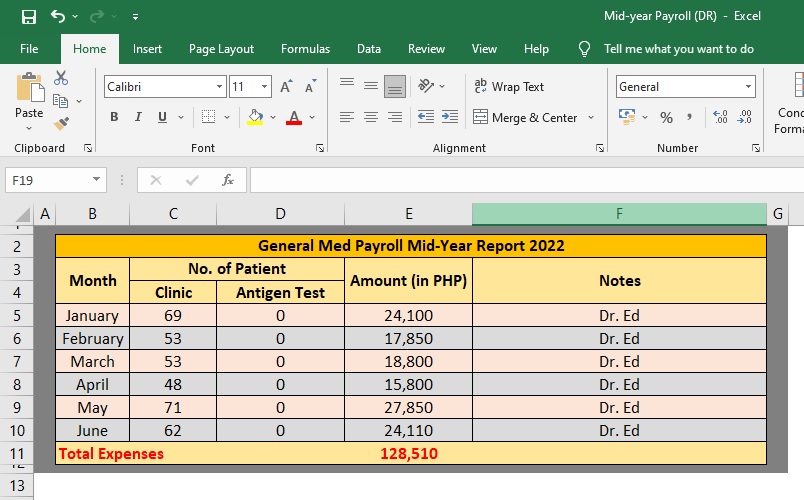Open the Calibri font name dropdown
Viewport: 804px width, 500px height.
pos(219,87)
